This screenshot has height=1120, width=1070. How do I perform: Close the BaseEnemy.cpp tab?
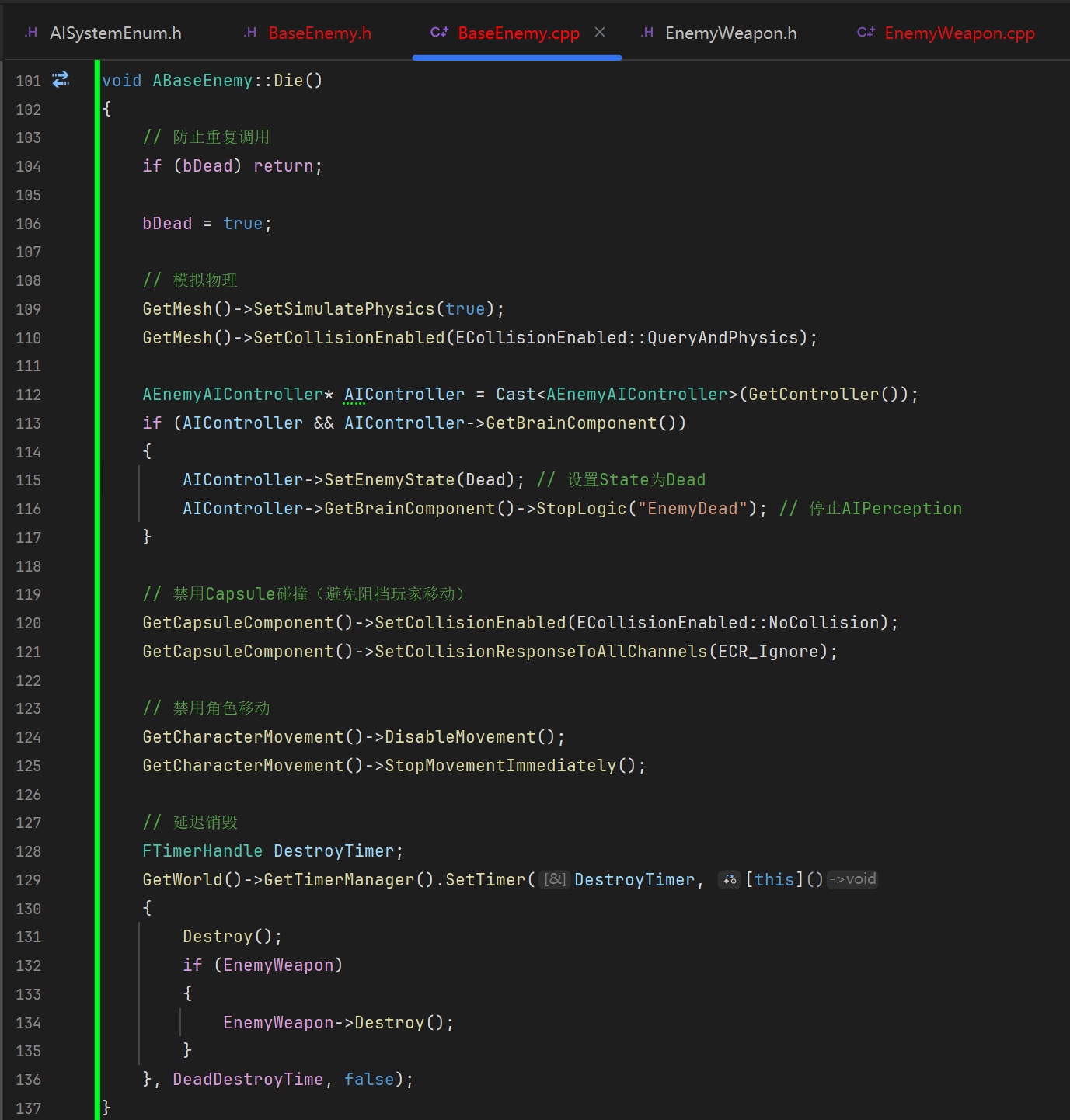[x=600, y=32]
